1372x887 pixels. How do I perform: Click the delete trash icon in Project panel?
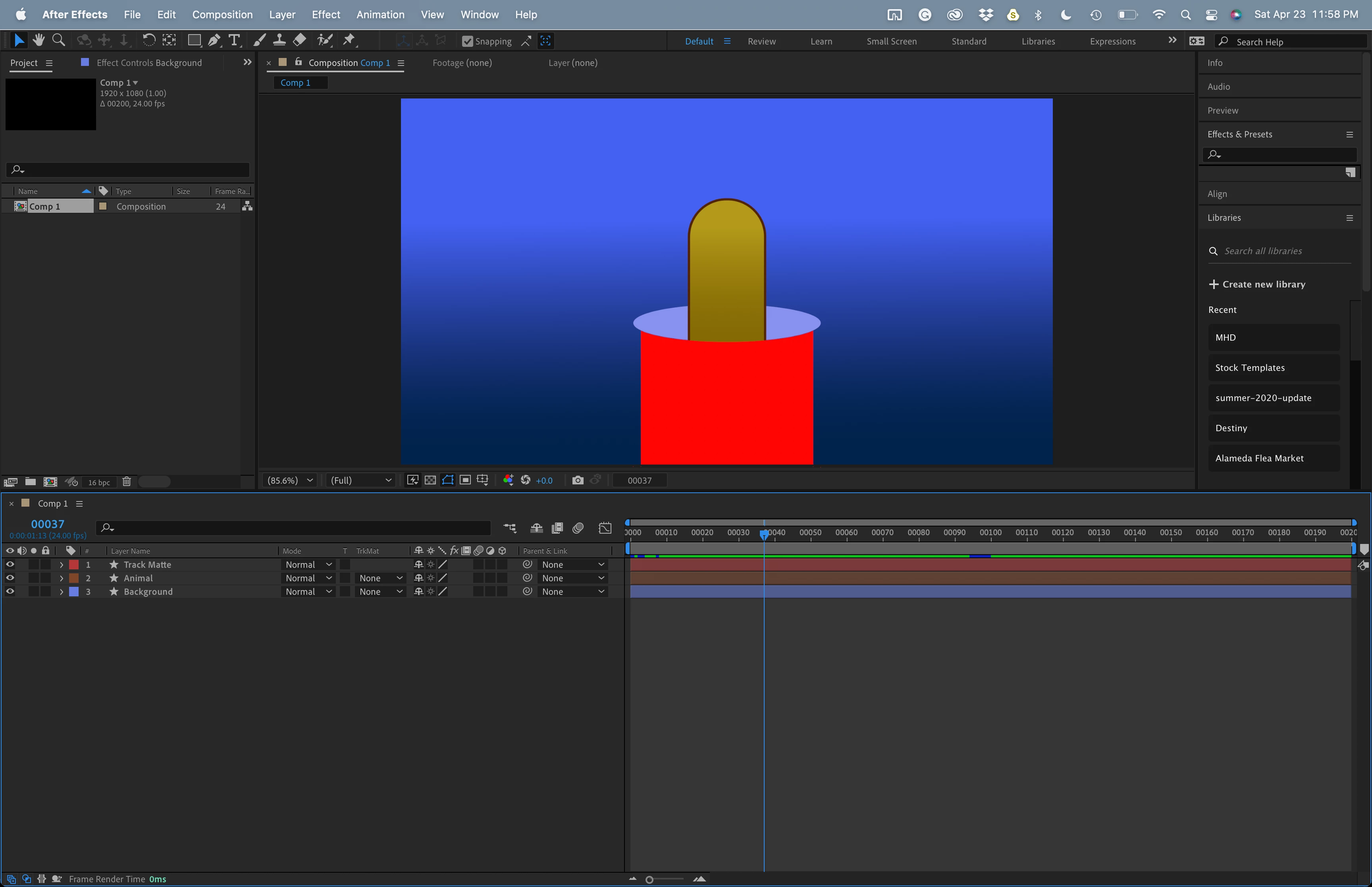point(127,482)
